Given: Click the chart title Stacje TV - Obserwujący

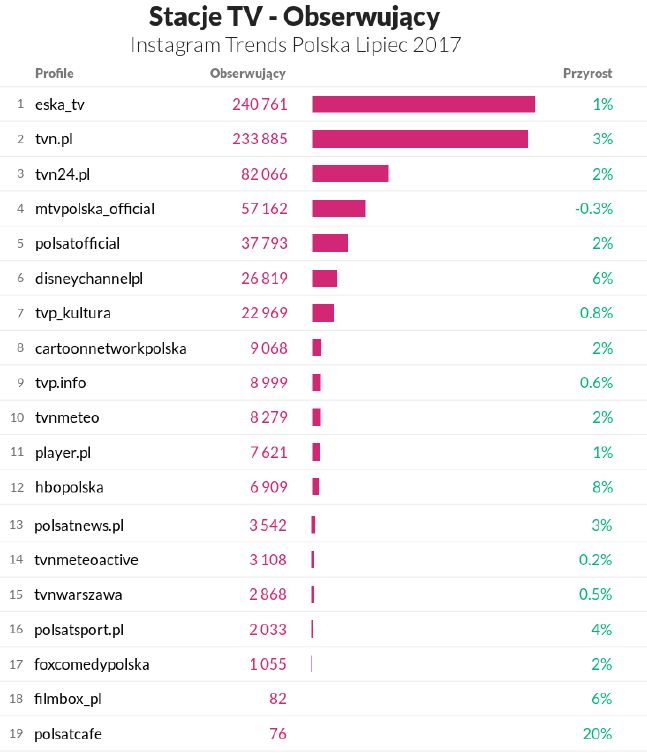Looking at the screenshot, I should click(294, 17).
